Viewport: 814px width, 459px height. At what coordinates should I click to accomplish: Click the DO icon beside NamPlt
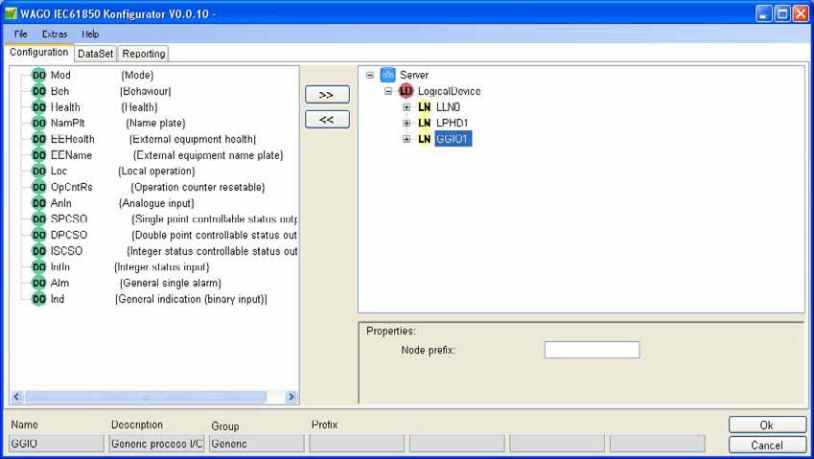tap(39, 123)
